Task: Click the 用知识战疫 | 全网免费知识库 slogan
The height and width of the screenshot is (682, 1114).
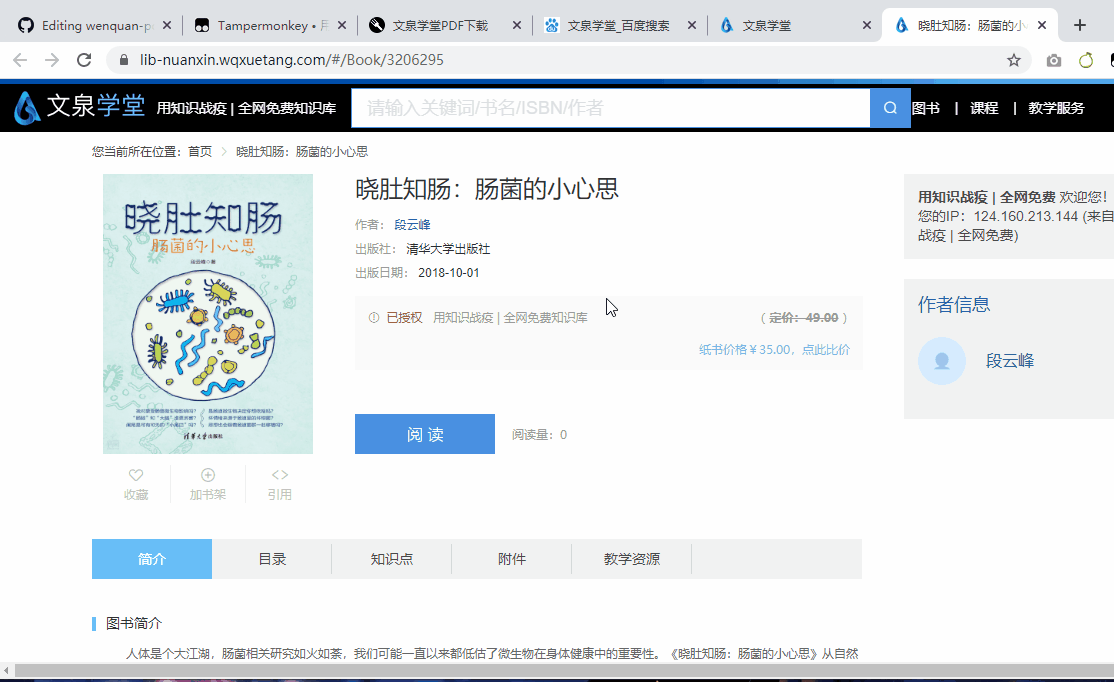Action: coord(246,108)
